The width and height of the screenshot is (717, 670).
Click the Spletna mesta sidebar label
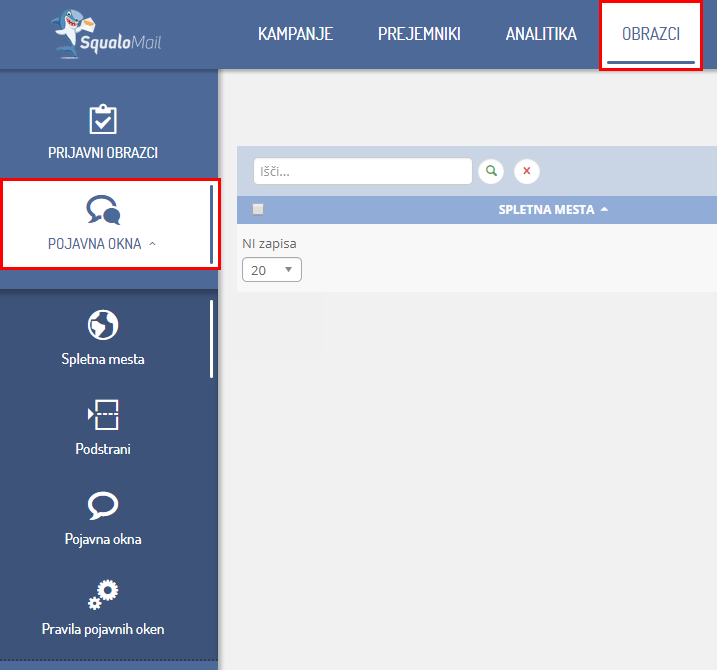point(103,359)
